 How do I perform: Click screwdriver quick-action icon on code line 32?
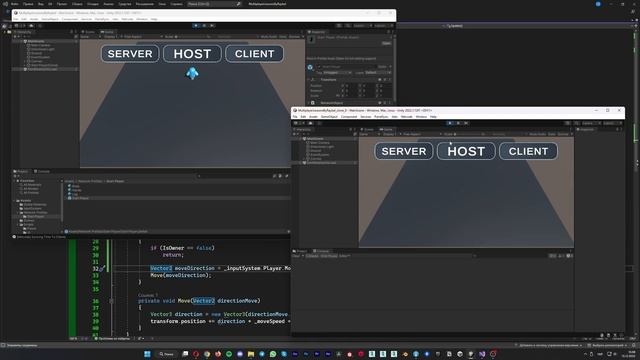pyautogui.click(x=103, y=268)
